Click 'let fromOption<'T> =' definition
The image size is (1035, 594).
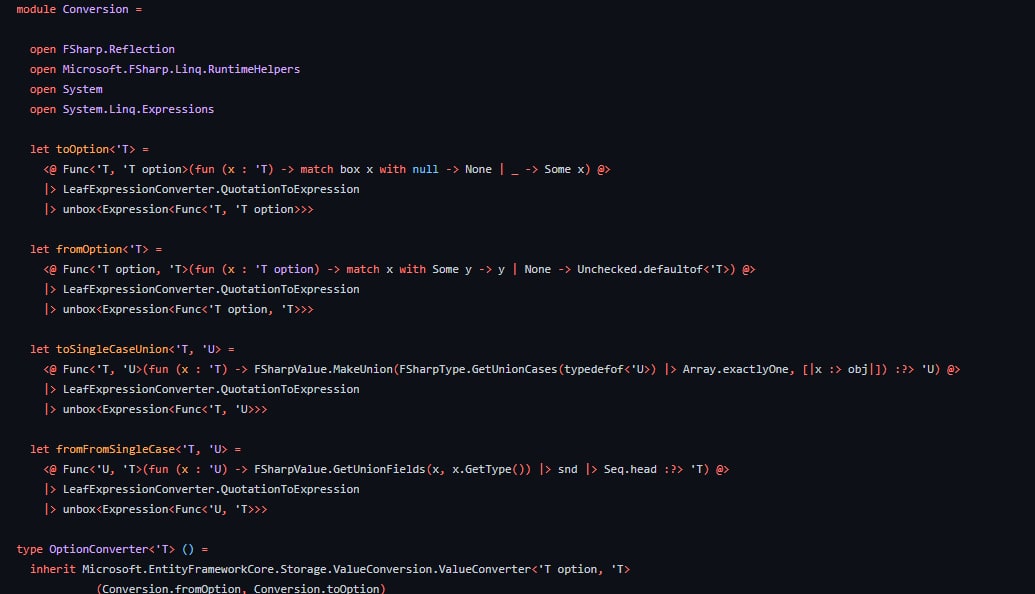point(96,249)
